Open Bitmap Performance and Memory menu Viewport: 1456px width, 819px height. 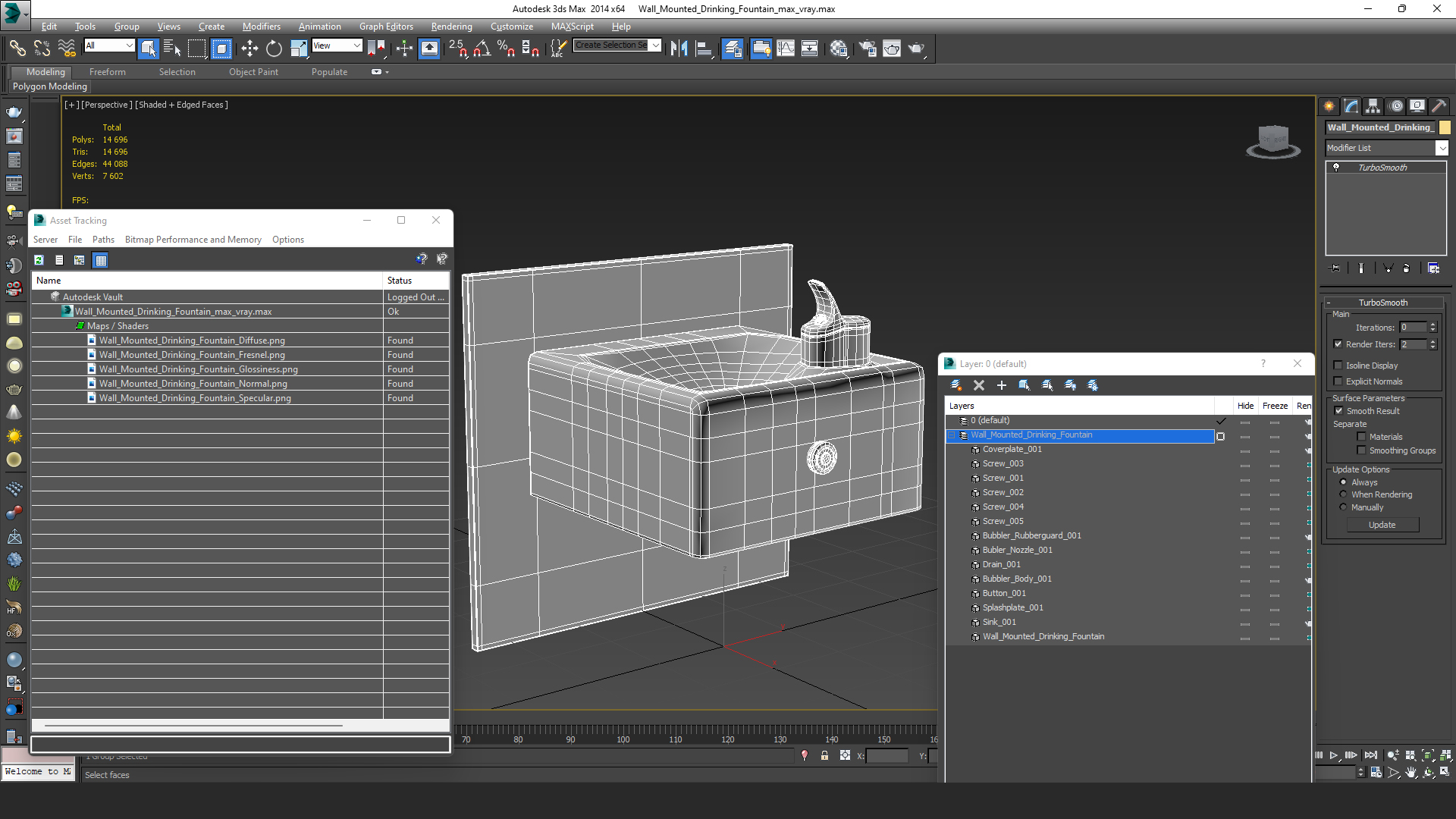[193, 240]
